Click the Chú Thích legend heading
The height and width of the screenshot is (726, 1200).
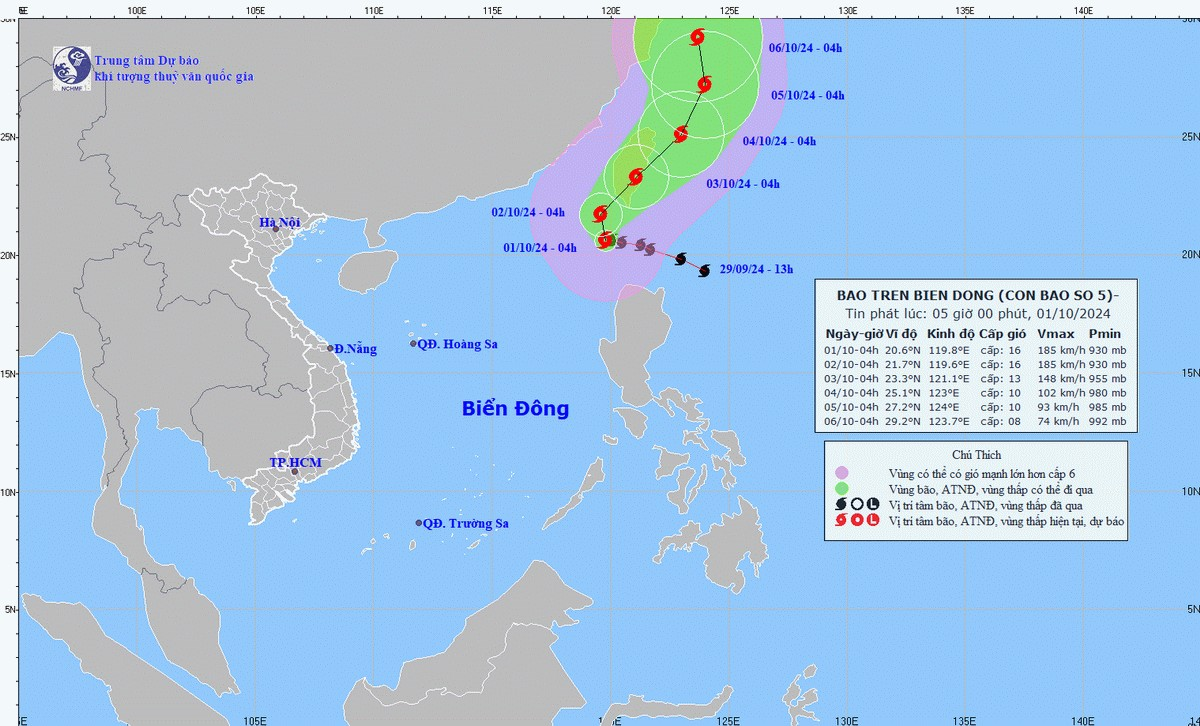[x=976, y=455]
